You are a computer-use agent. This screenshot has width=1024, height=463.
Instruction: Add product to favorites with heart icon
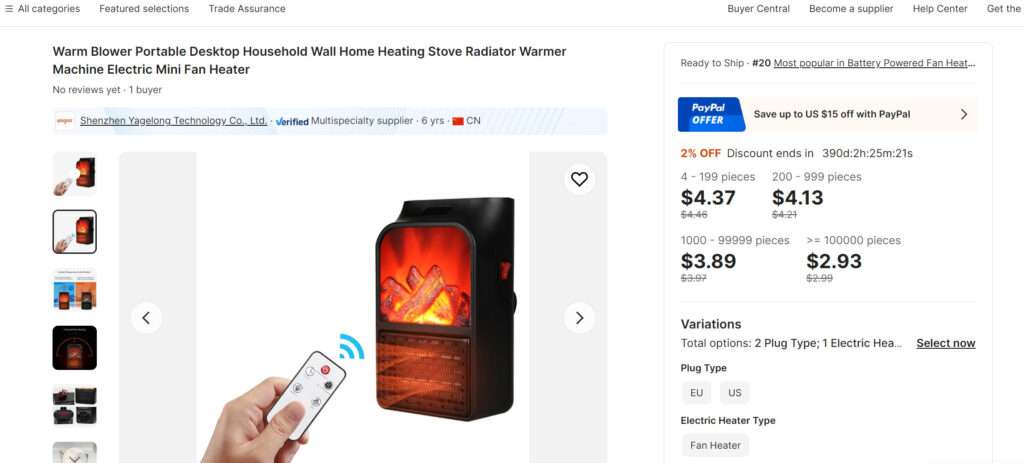click(x=579, y=179)
